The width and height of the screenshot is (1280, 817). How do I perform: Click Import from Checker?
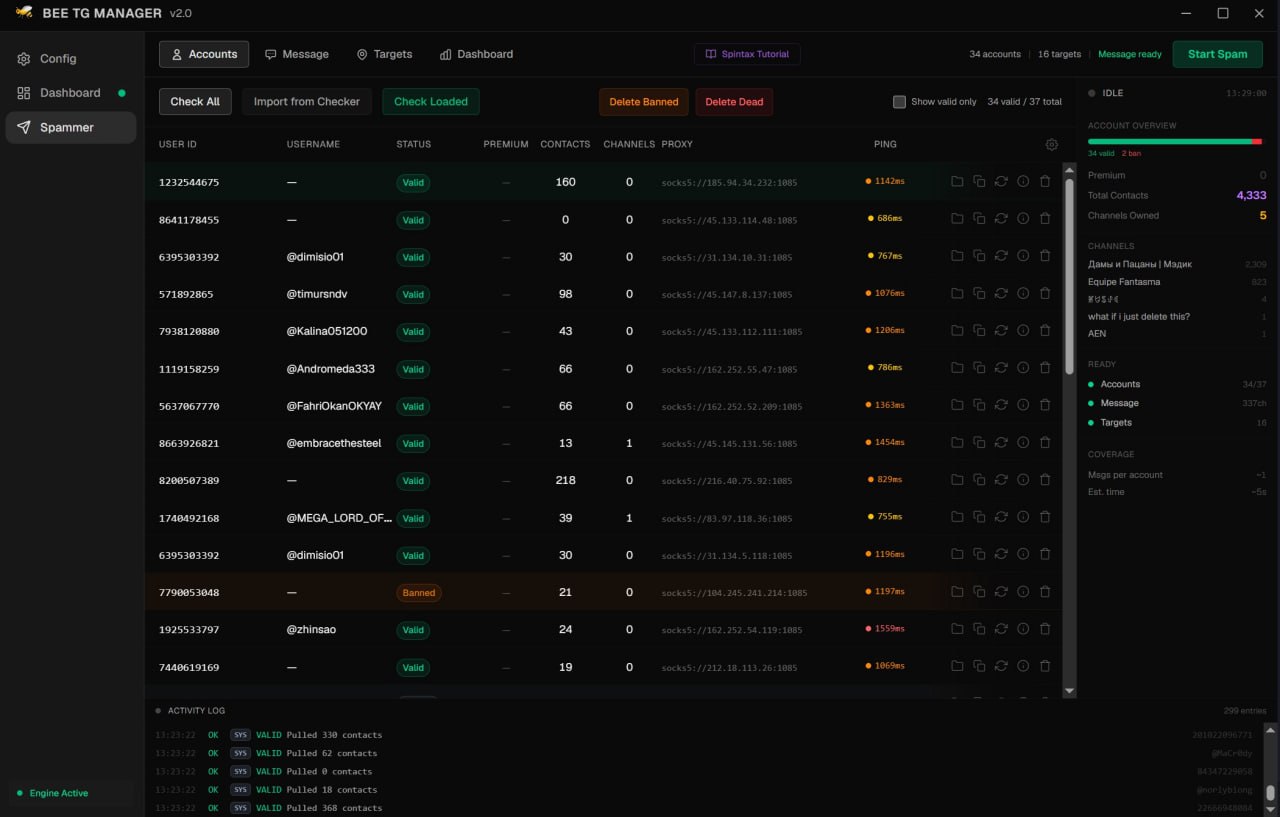pos(307,102)
